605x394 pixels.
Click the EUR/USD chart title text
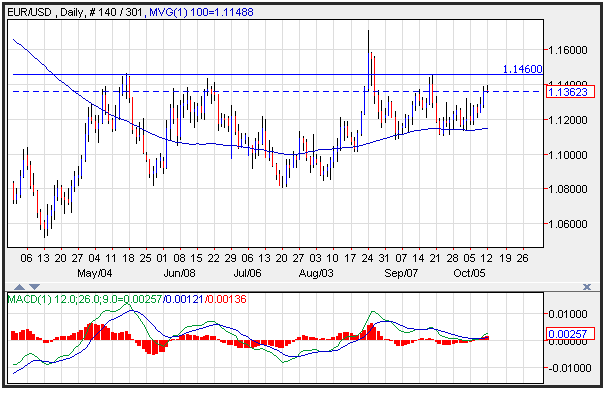click(29, 12)
